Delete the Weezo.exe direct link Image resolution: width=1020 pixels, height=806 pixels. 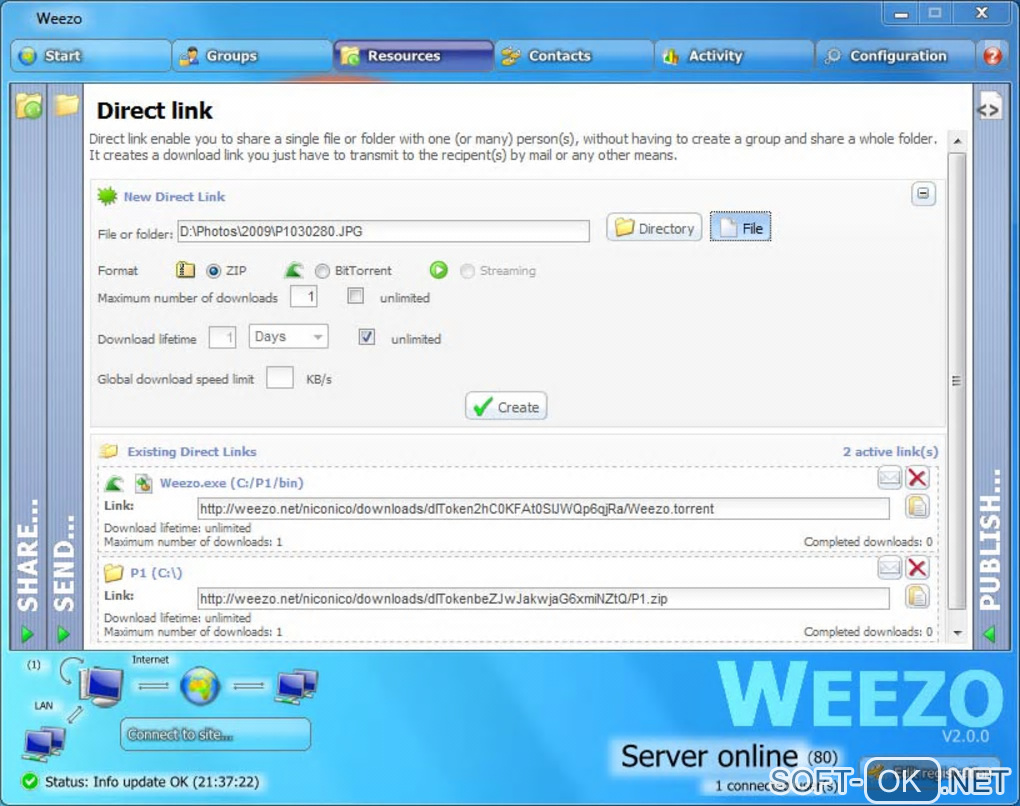pos(917,478)
